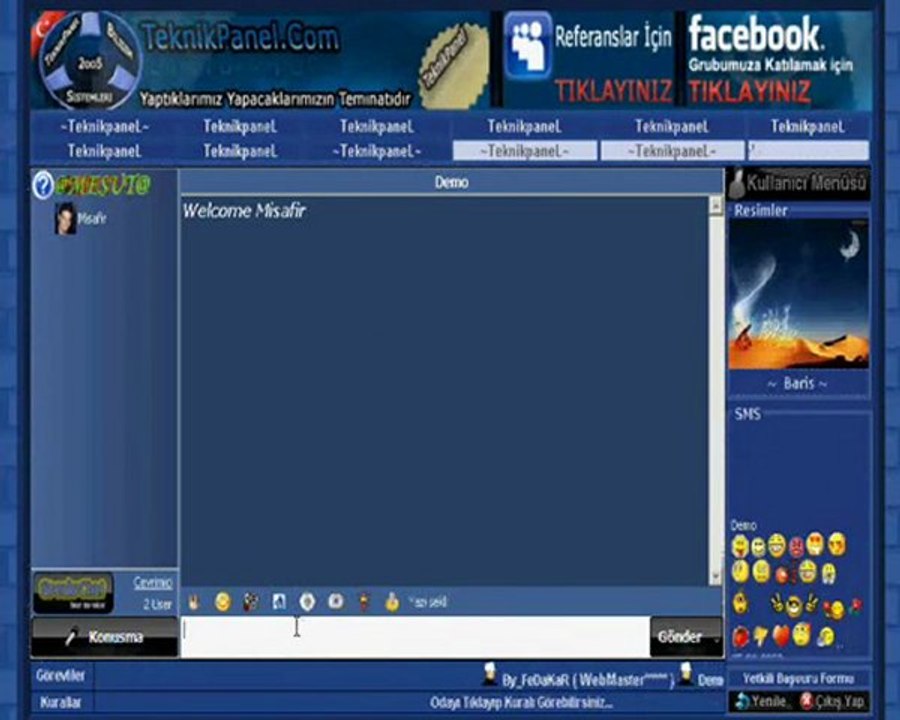Viewport: 900px width, 720px height.
Task: Insert the crying smiley emoticon
Action: pos(828,573)
